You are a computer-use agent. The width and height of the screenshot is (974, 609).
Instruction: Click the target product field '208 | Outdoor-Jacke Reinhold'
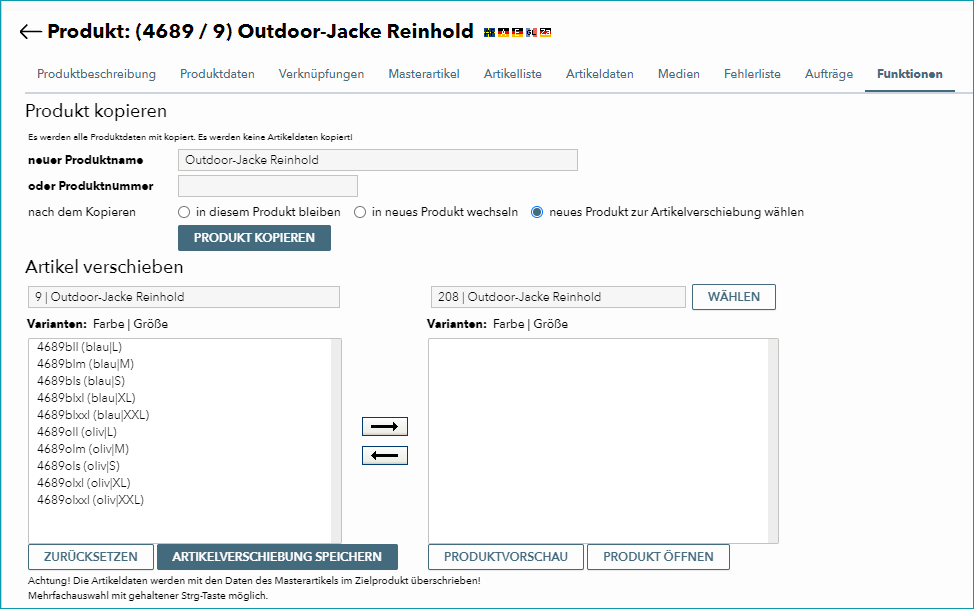(558, 297)
